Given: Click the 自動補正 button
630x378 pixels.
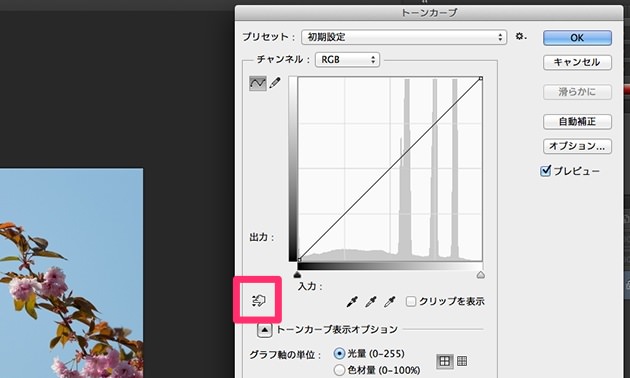Looking at the screenshot, I should pyautogui.click(x=577, y=122).
